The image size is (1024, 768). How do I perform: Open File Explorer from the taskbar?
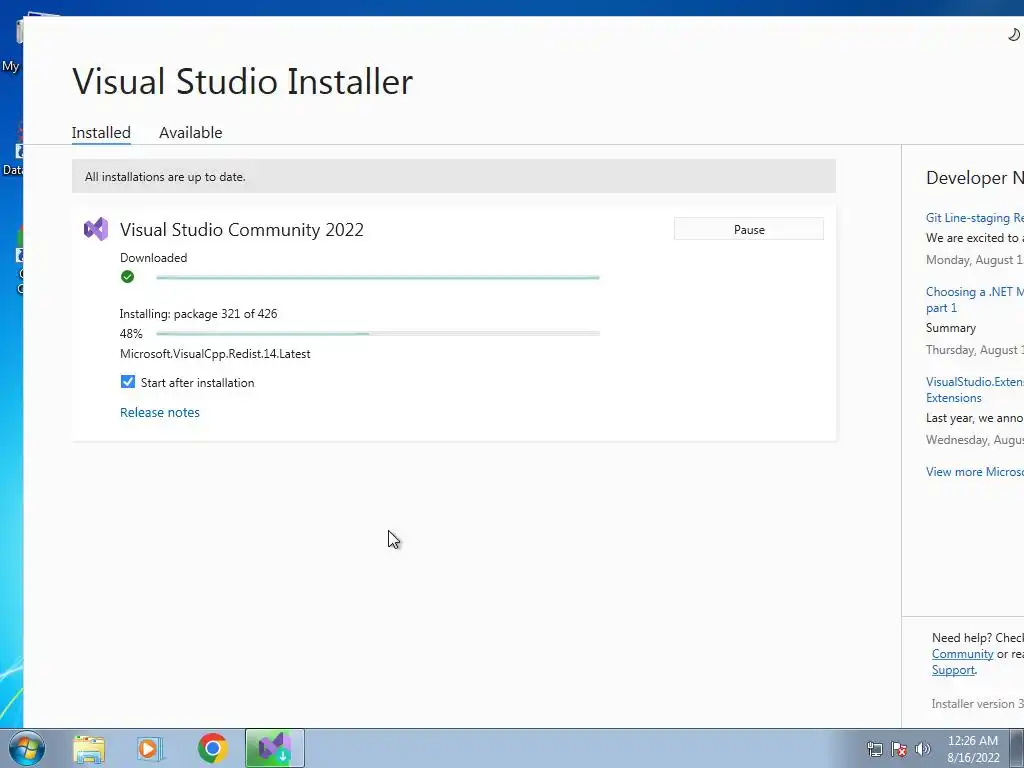click(x=89, y=748)
